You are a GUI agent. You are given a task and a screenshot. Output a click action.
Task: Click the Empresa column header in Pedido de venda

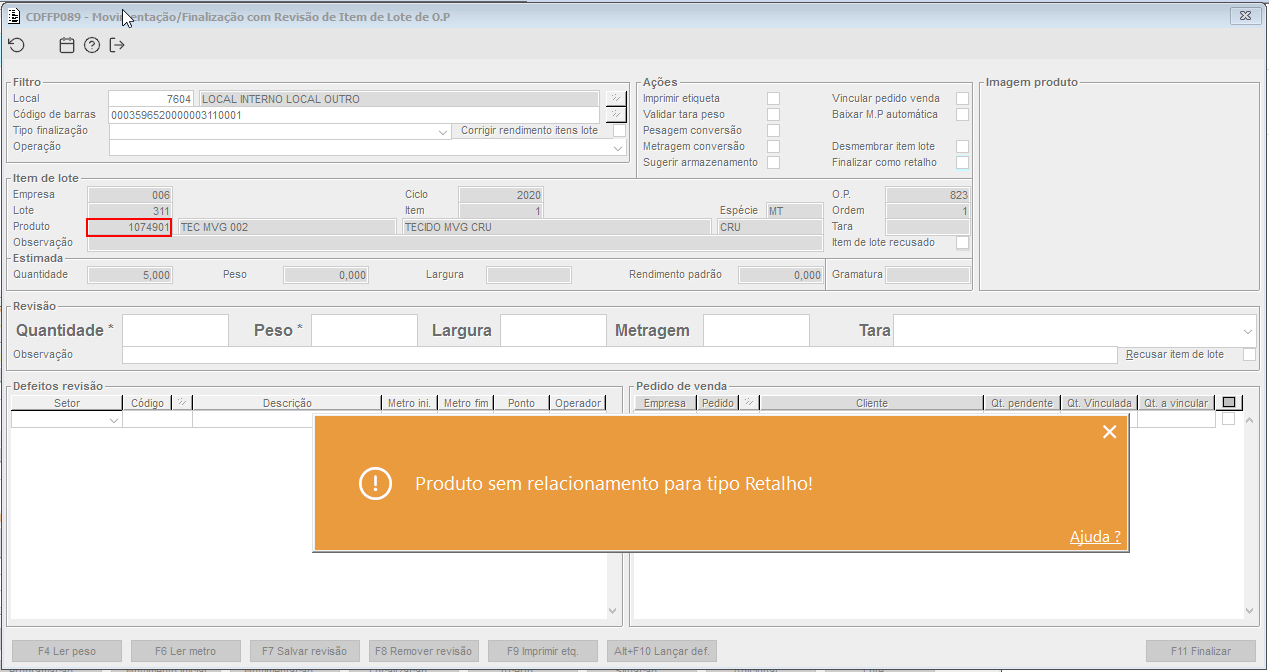[x=665, y=403]
